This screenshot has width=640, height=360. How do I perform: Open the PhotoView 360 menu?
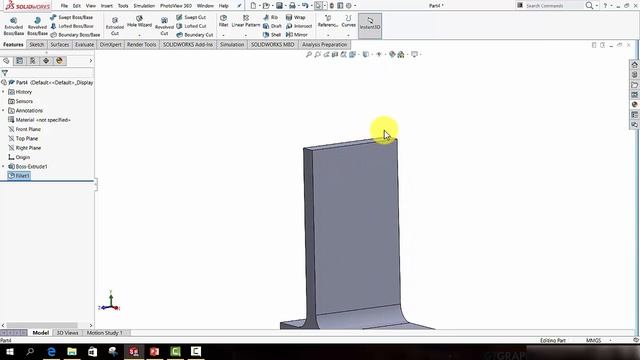point(176,6)
